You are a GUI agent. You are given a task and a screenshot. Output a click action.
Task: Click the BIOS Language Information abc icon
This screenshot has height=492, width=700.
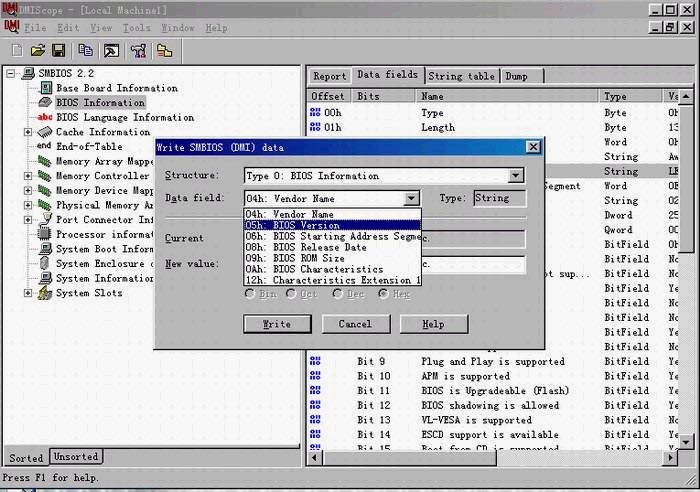click(45, 117)
